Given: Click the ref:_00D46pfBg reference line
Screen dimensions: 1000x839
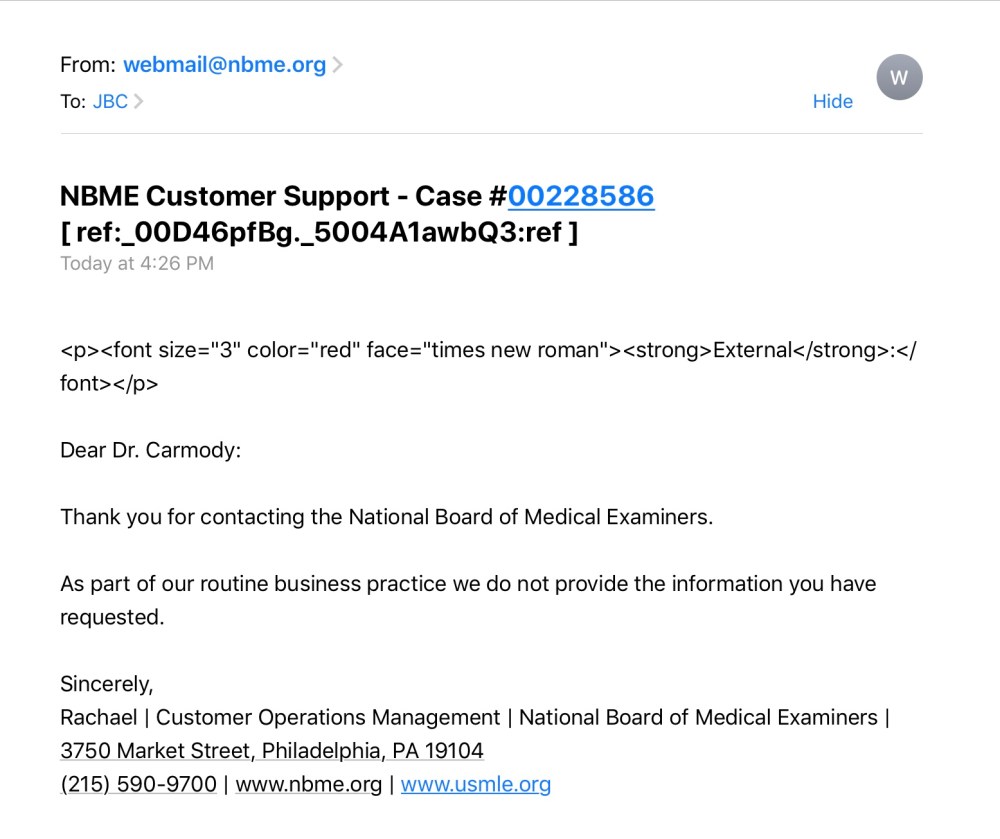Looking at the screenshot, I should tap(318, 233).
